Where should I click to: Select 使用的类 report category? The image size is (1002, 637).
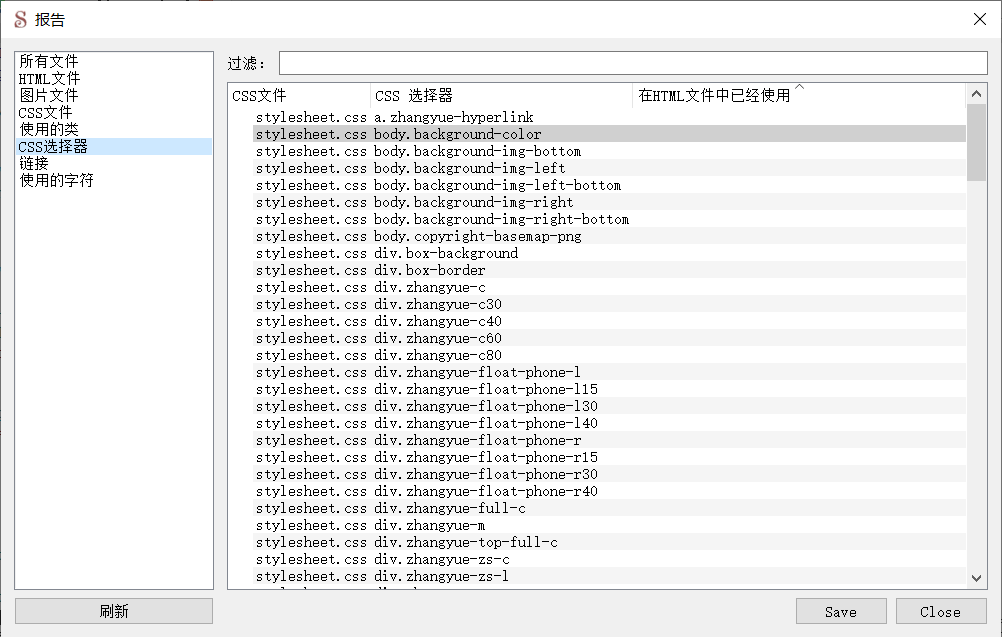point(49,130)
